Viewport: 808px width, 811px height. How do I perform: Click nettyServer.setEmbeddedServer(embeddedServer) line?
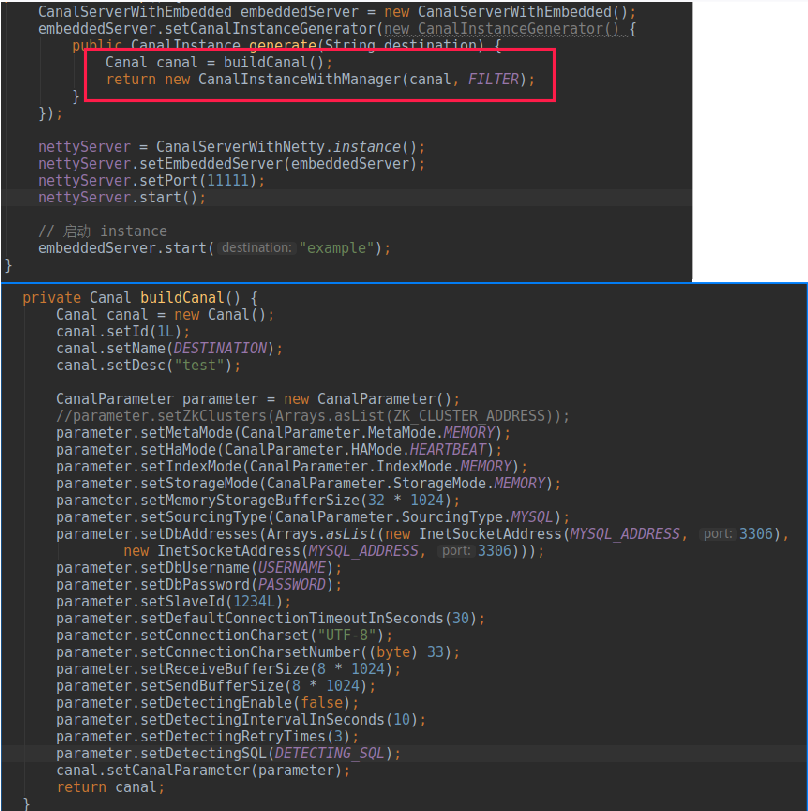coord(231,164)
